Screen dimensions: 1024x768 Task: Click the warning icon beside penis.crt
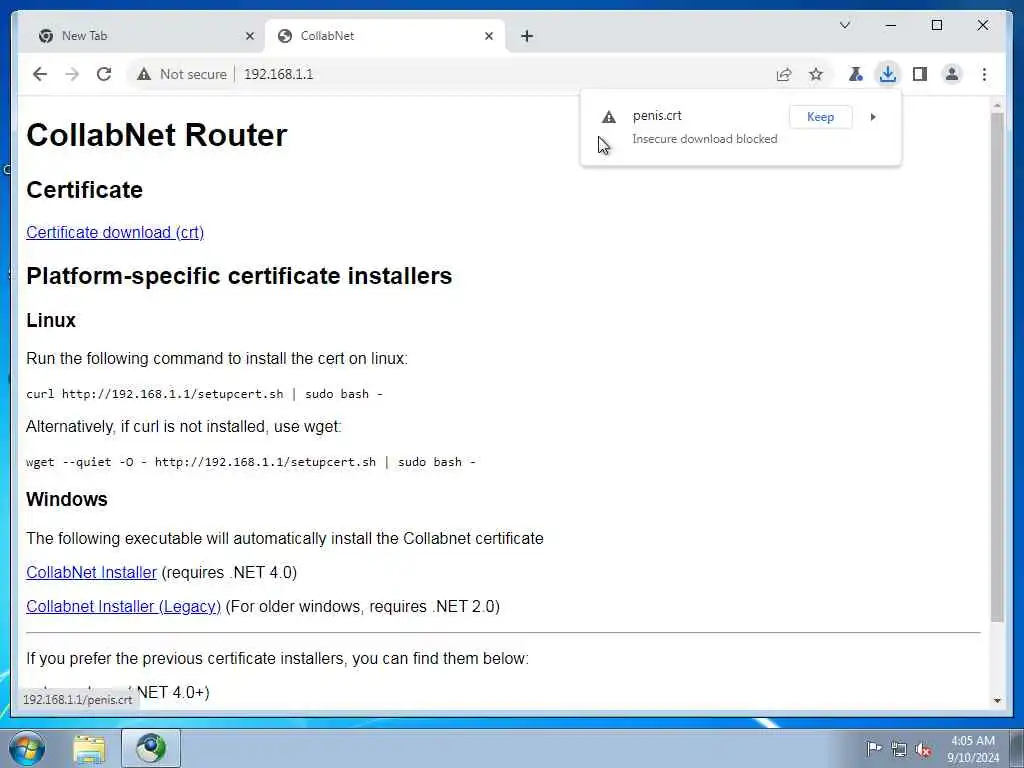tap(609, 117)
